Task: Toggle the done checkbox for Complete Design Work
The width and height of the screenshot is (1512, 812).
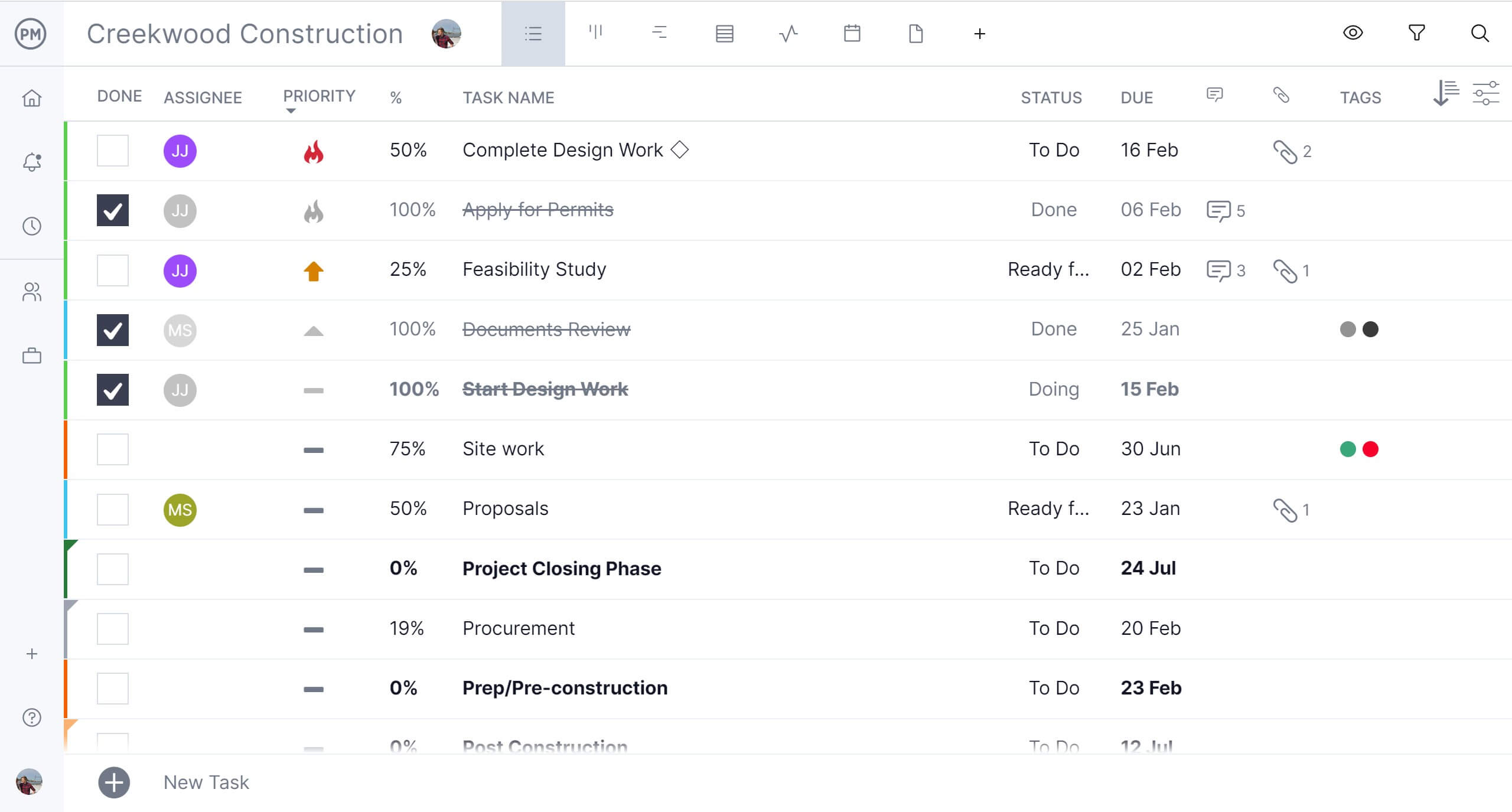Action: pos(112,150)
